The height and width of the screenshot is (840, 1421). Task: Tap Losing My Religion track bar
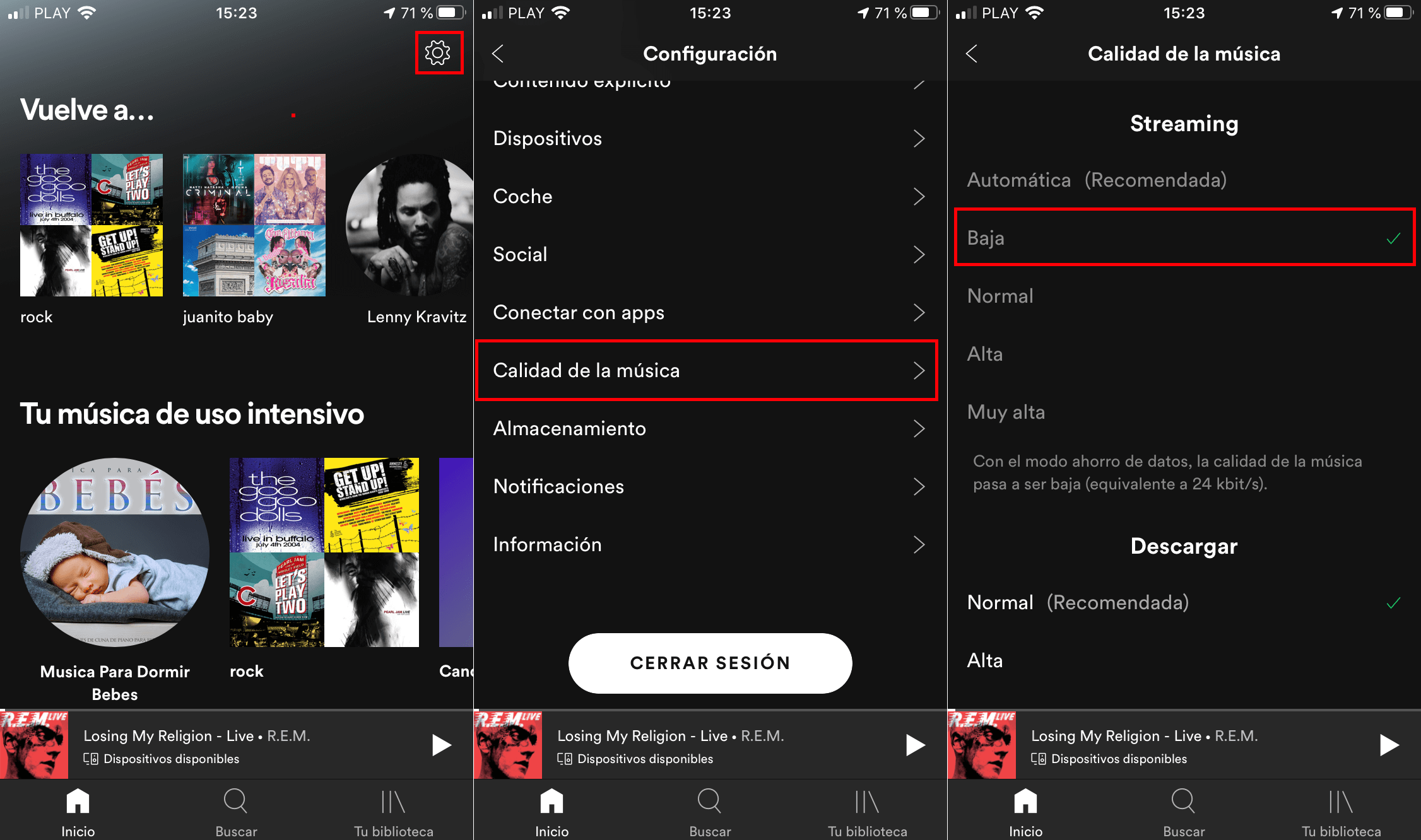(236, 755)
